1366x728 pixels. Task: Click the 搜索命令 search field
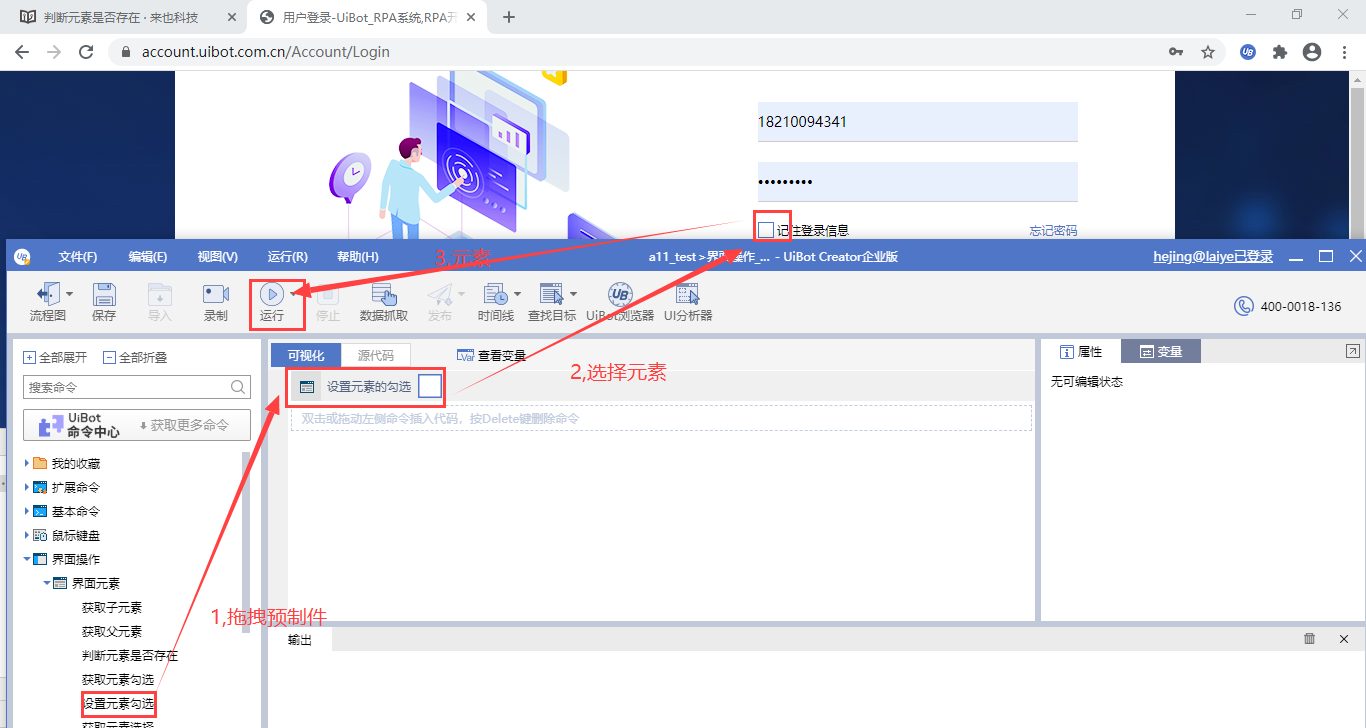pos(127,387)
